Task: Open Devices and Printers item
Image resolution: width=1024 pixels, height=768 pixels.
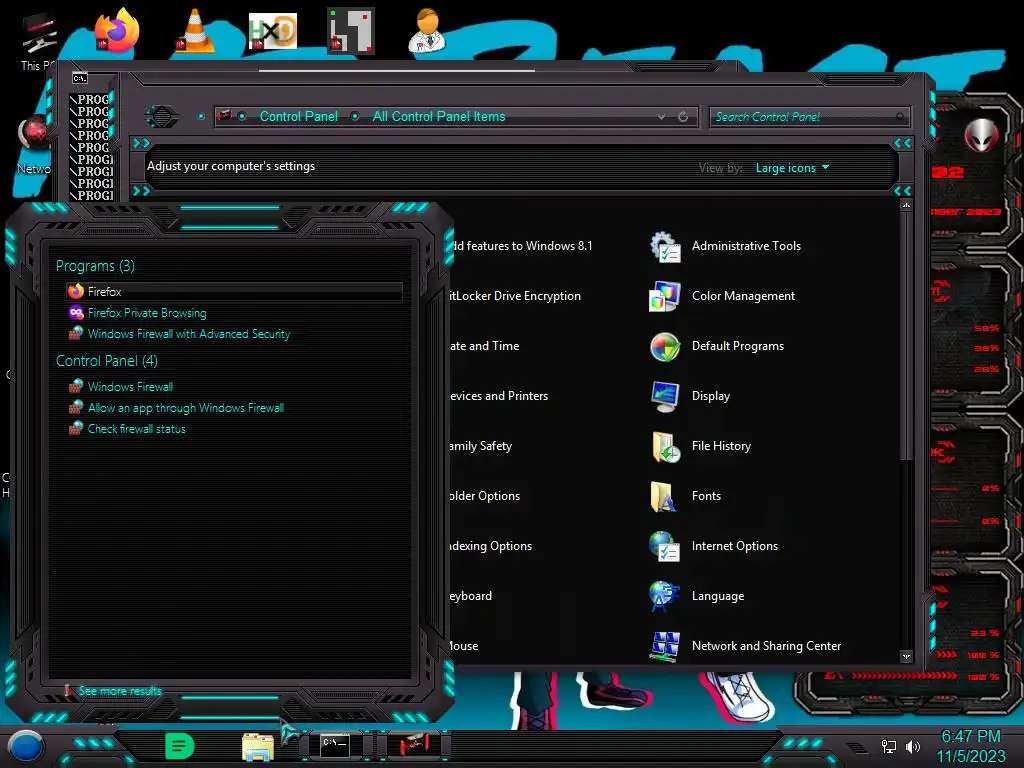Action: coord(499,396)
